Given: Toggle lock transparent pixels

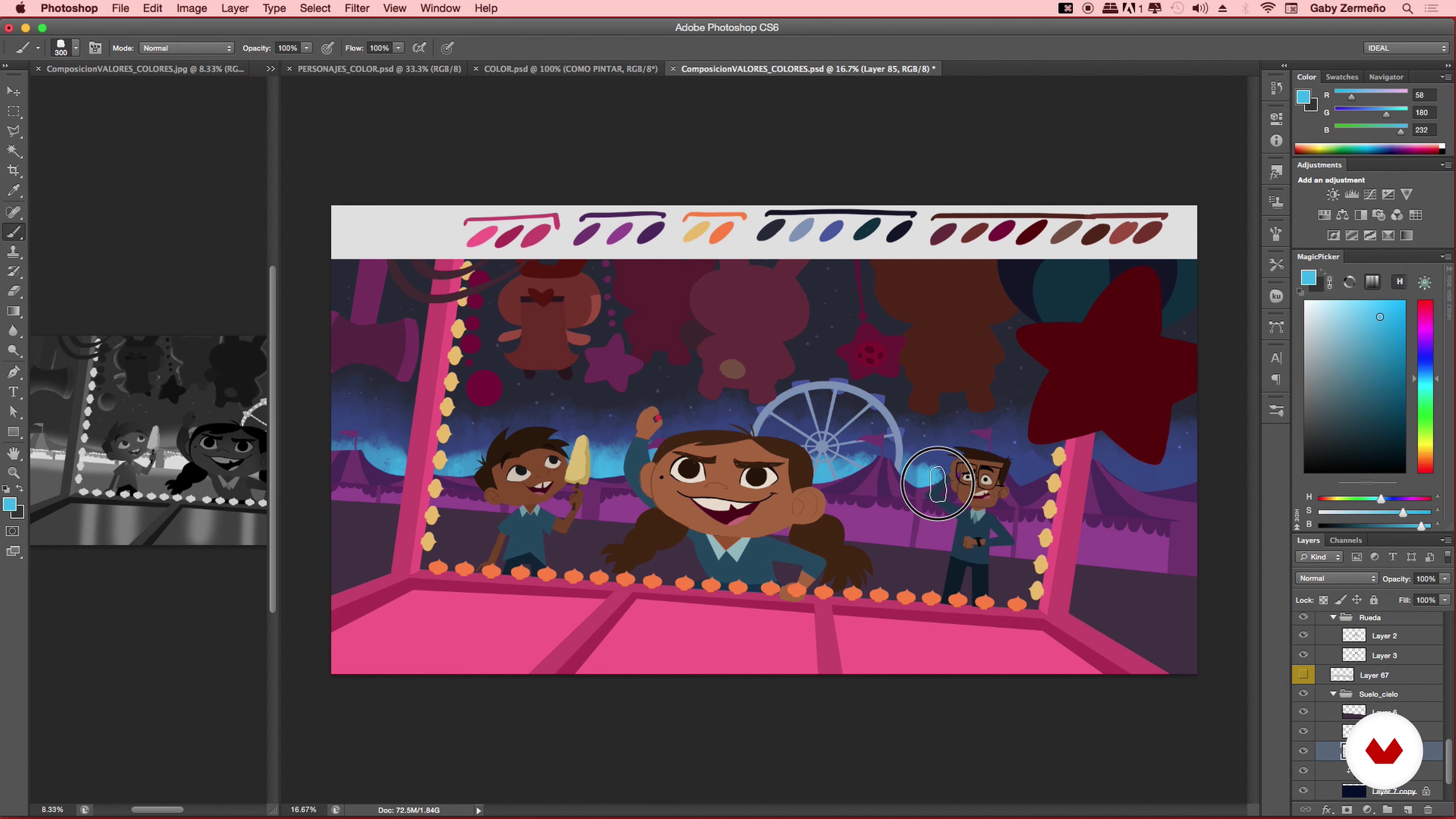Looking at the screenshot, I should tap(1323, 600).
